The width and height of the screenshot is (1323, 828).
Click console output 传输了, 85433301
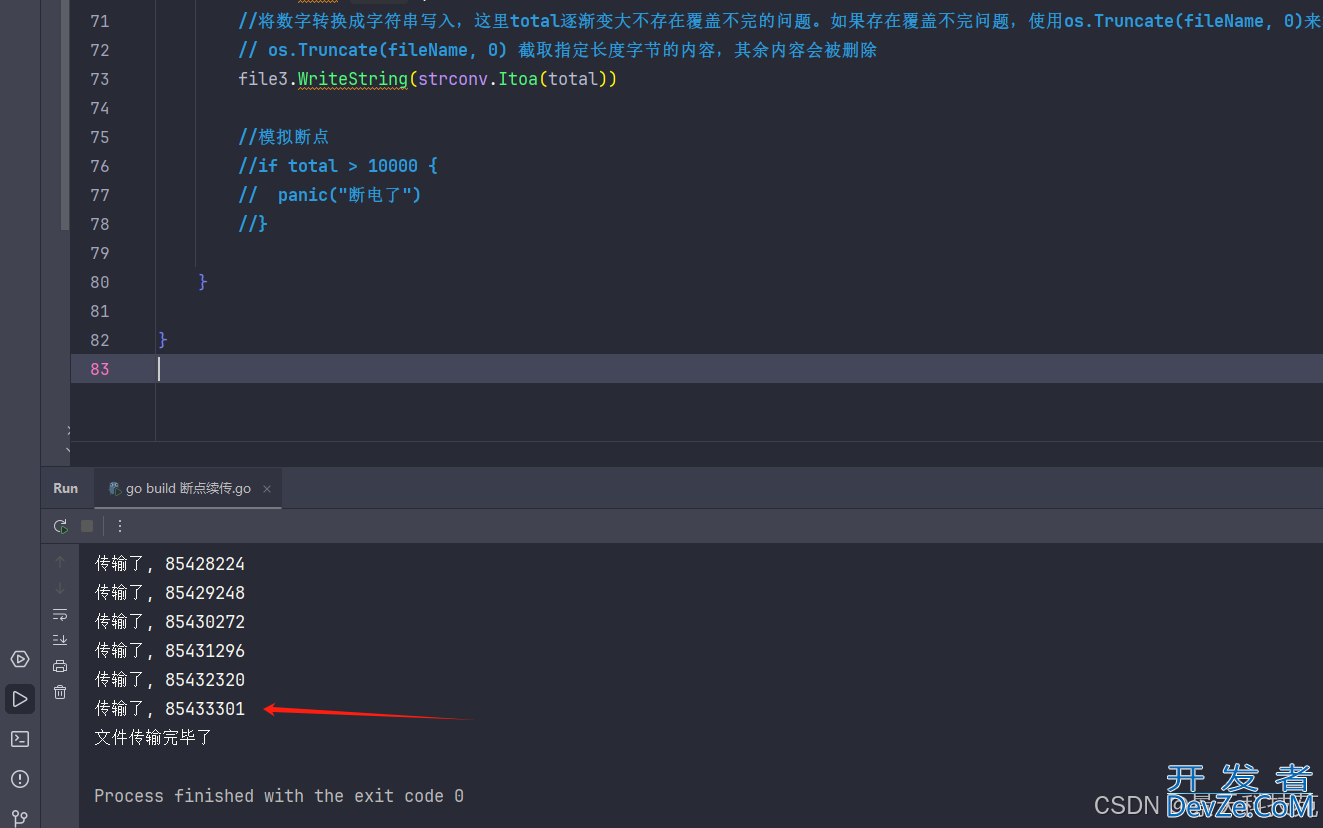pyautogui.click(x=170, y=709)
